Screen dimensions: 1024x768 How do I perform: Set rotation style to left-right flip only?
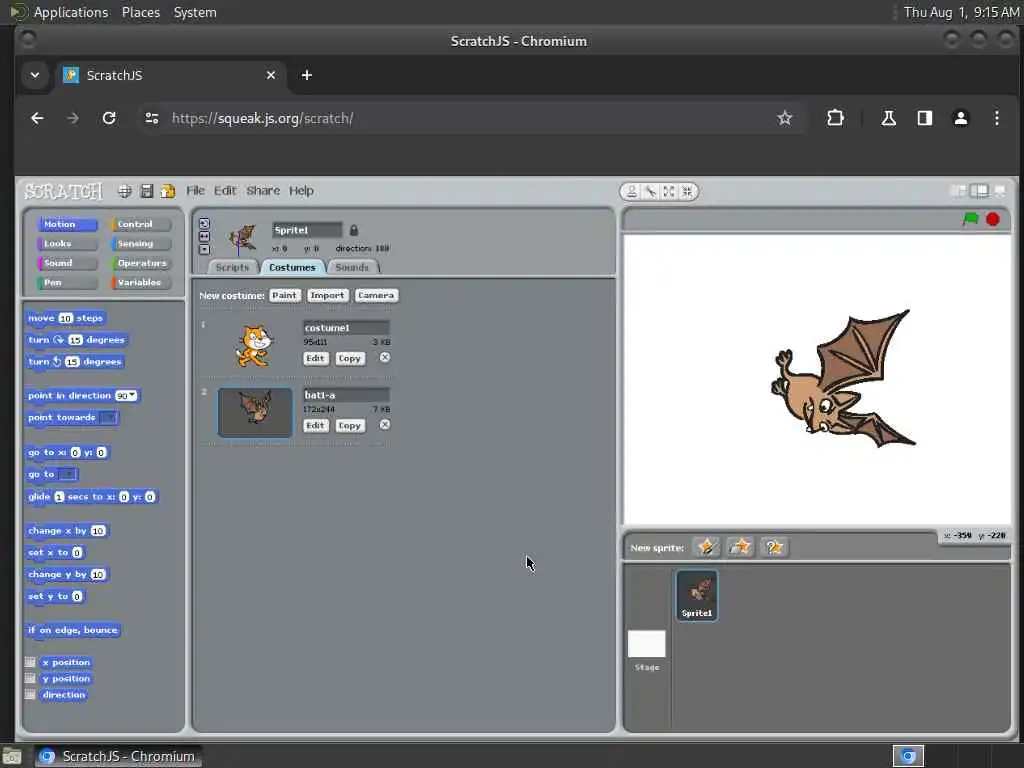(x=204, y=236)
